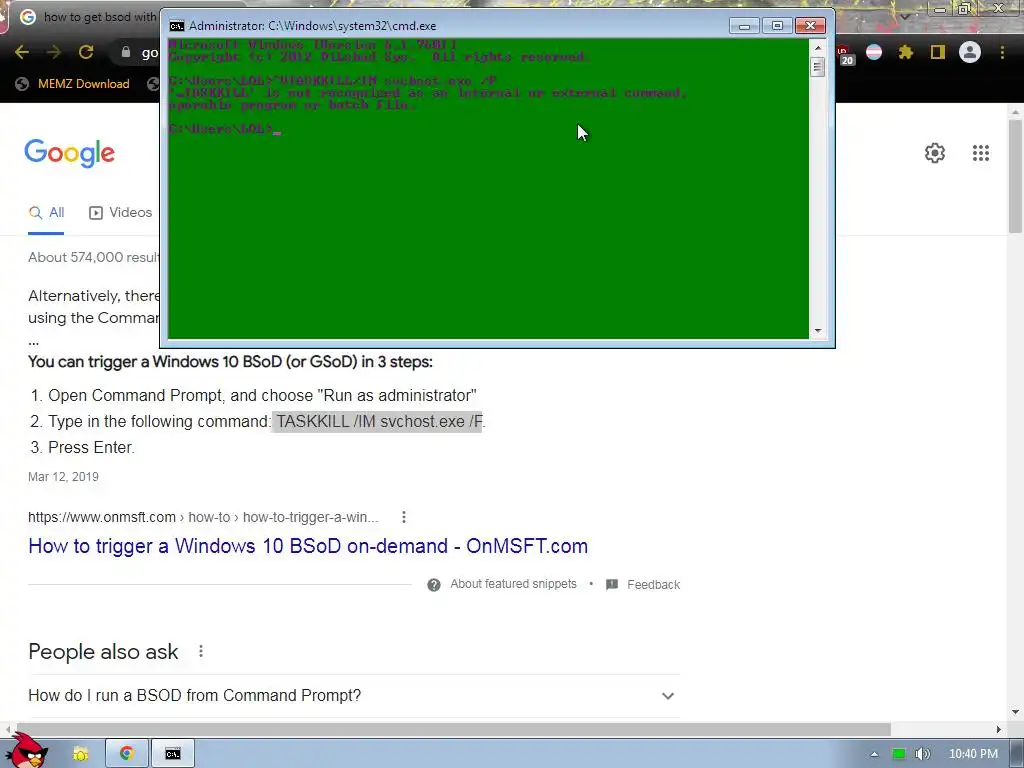Screen dimensions: 1024x768
Task: Click the Feedback link
Action: point(653,584)
